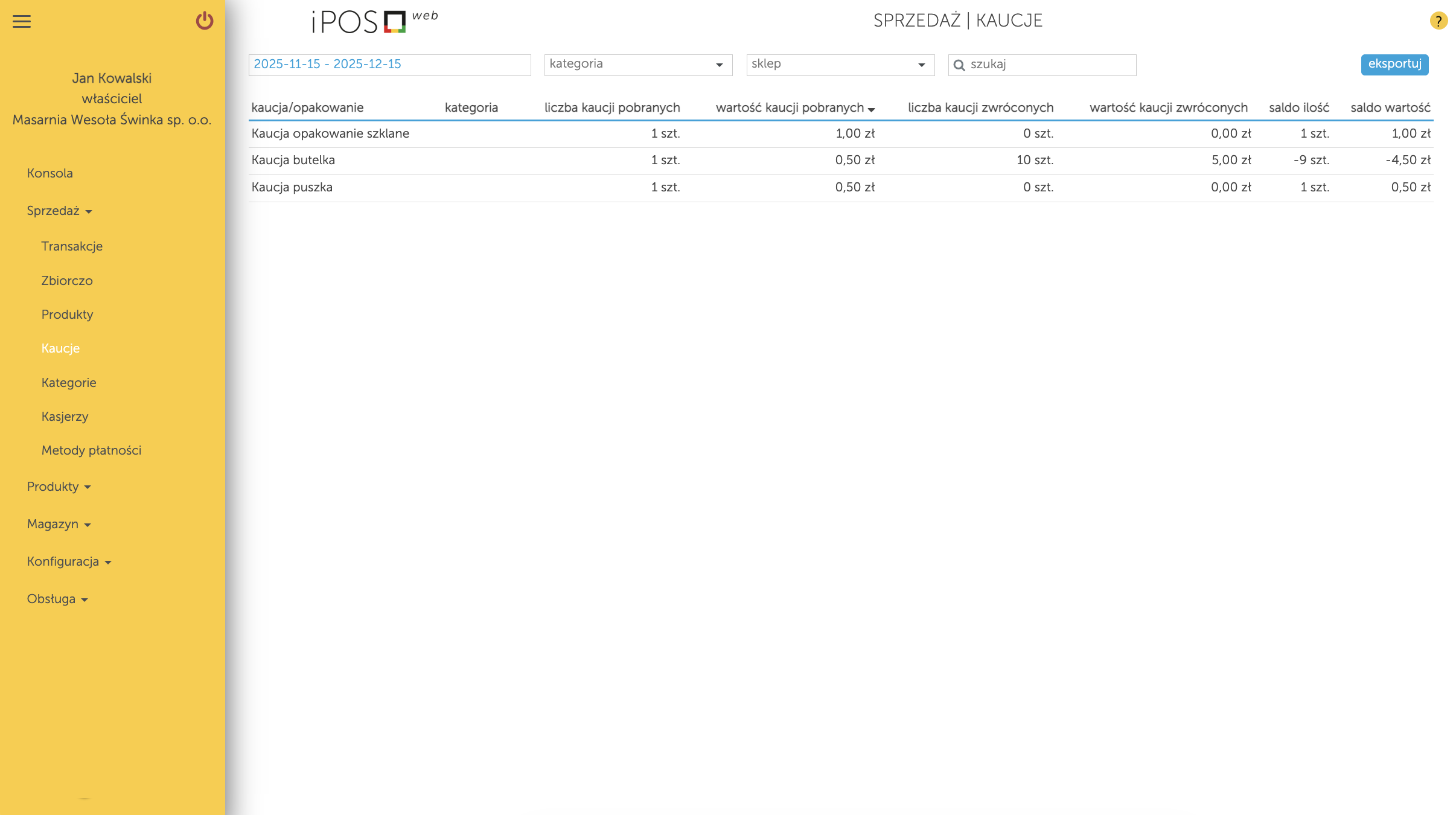Open Transakcje in the sidebar
The width and height of the screenshot is (1456, 815).
pos(72,246)
